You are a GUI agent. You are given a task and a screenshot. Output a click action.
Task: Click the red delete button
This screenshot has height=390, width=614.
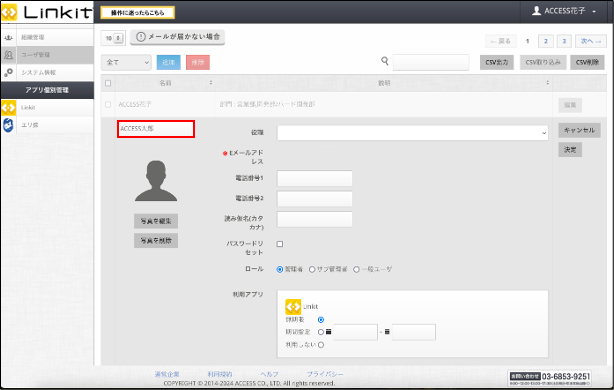coord(198,62)
